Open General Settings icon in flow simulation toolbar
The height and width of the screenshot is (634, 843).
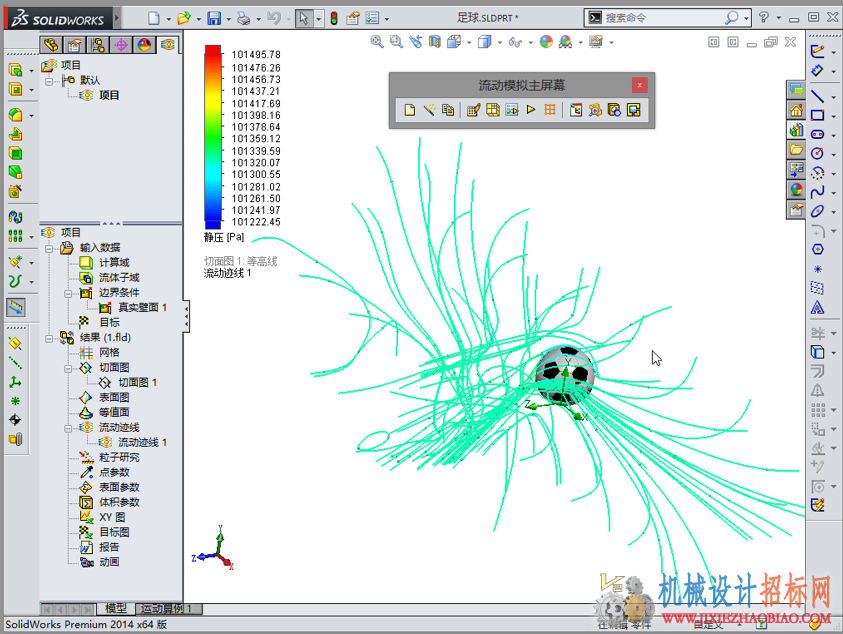473,110
